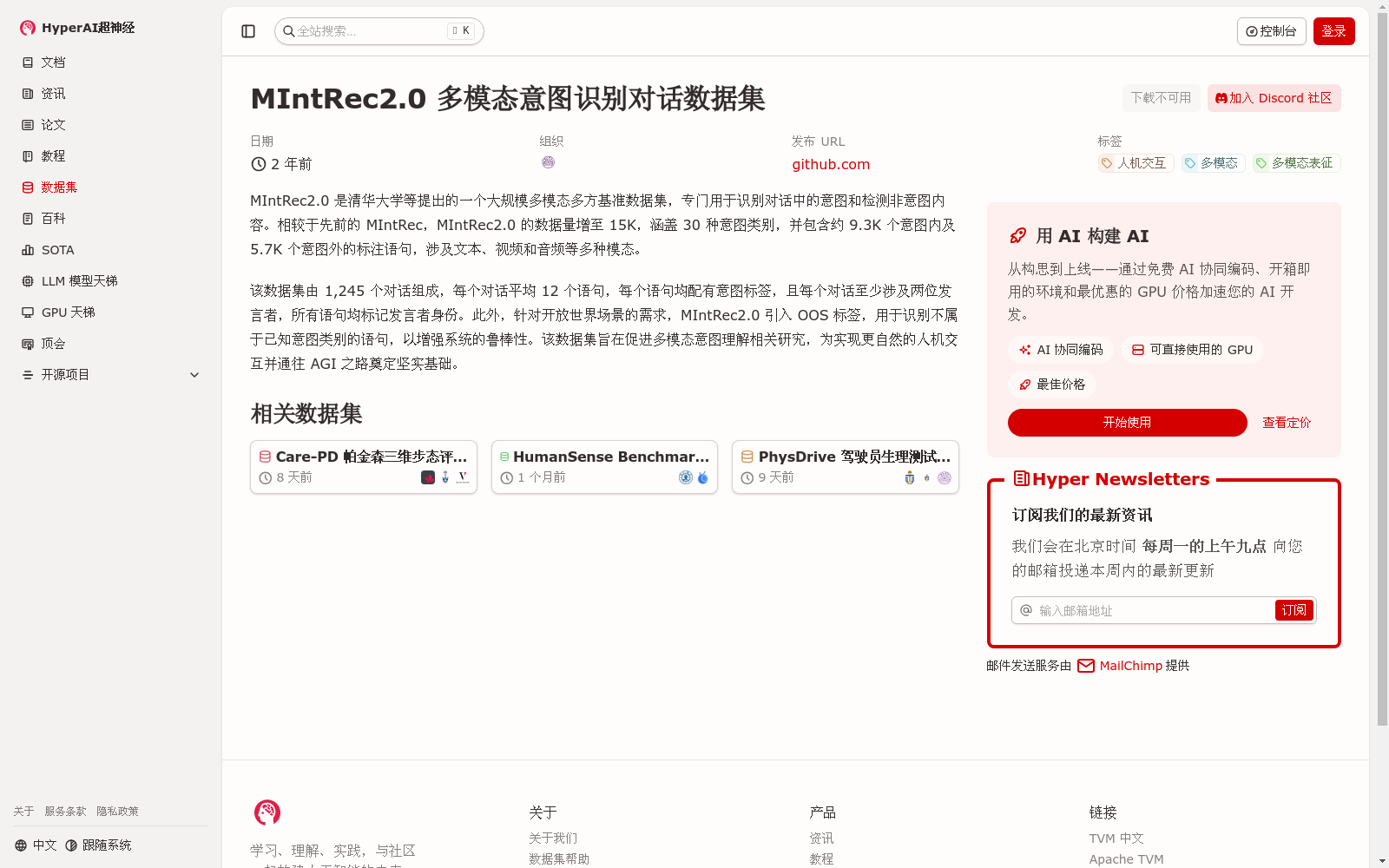Open the github.com release URL
The image size is (1389, 868).
click(830, 164)
